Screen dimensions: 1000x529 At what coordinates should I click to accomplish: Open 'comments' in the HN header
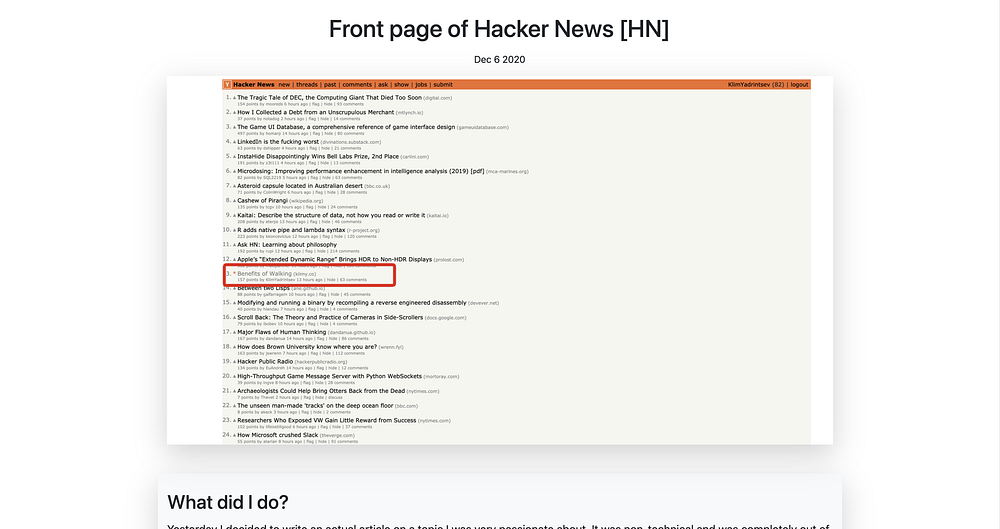357,84
